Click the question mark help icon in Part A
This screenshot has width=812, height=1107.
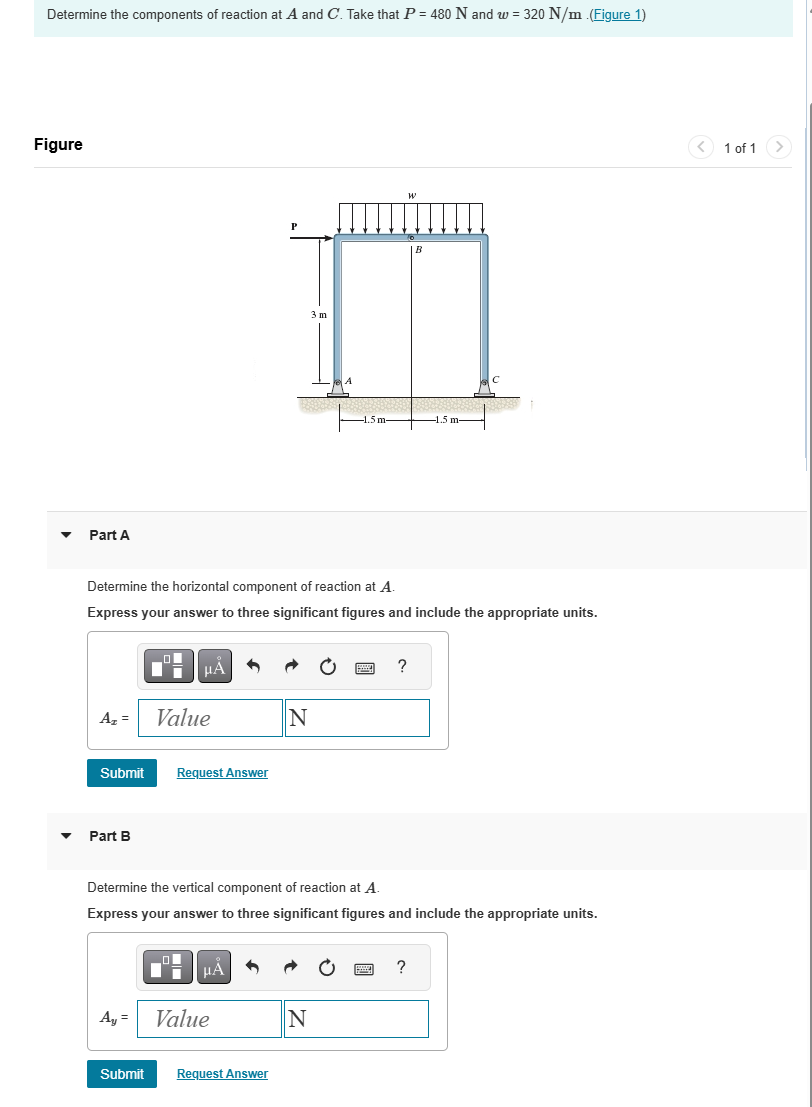(x=401, y=666)
